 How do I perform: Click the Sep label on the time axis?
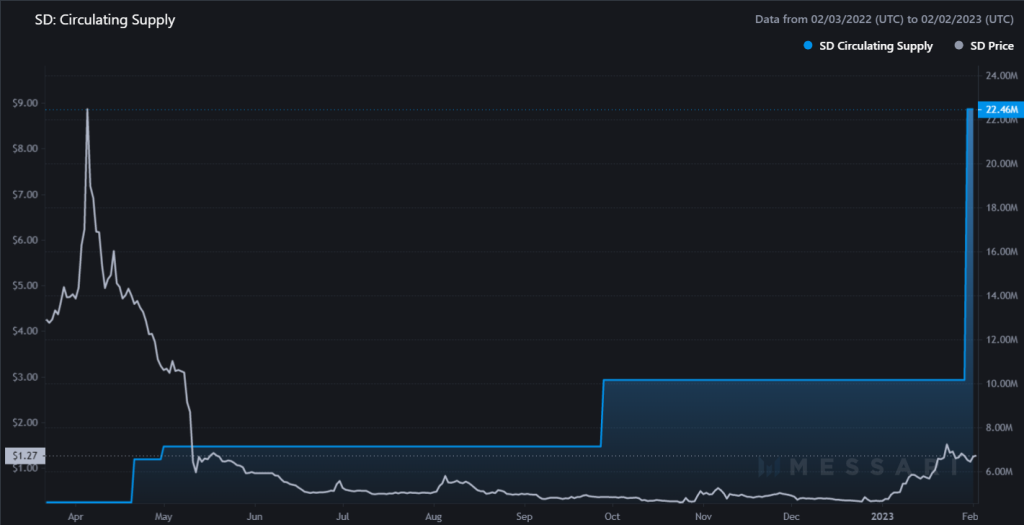pyautogui.click(x=524, y=516)
